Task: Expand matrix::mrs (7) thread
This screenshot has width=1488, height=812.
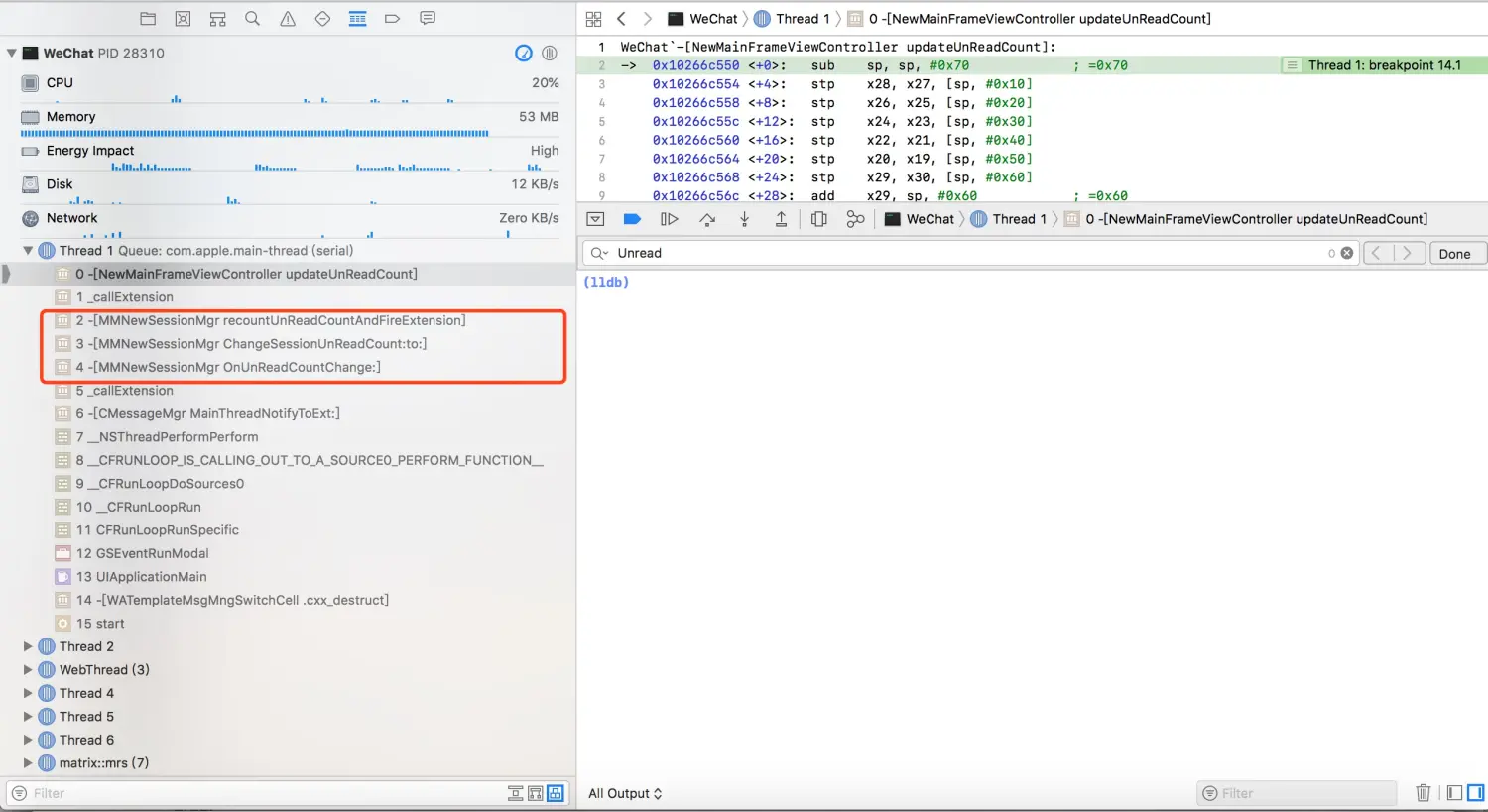Action: [28, 763]
